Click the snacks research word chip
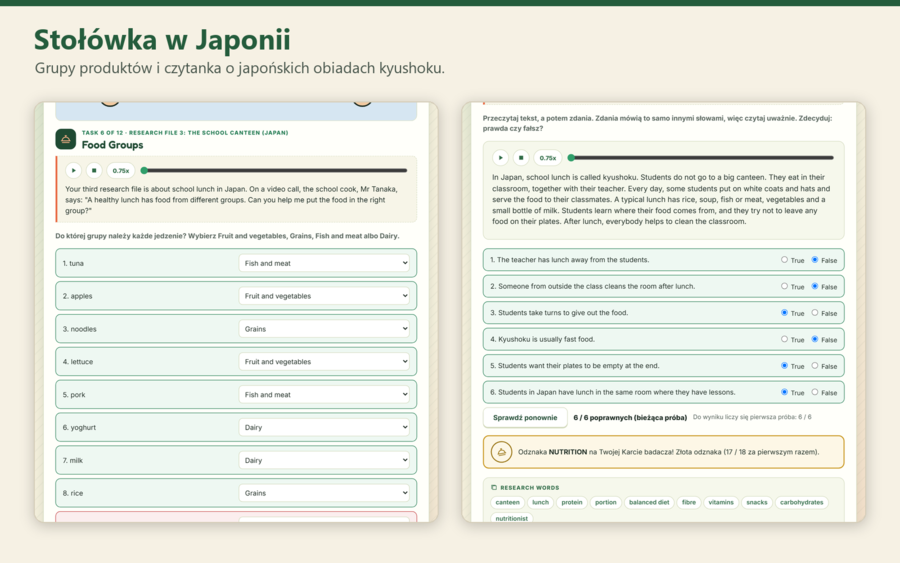 tap(757, 502)
